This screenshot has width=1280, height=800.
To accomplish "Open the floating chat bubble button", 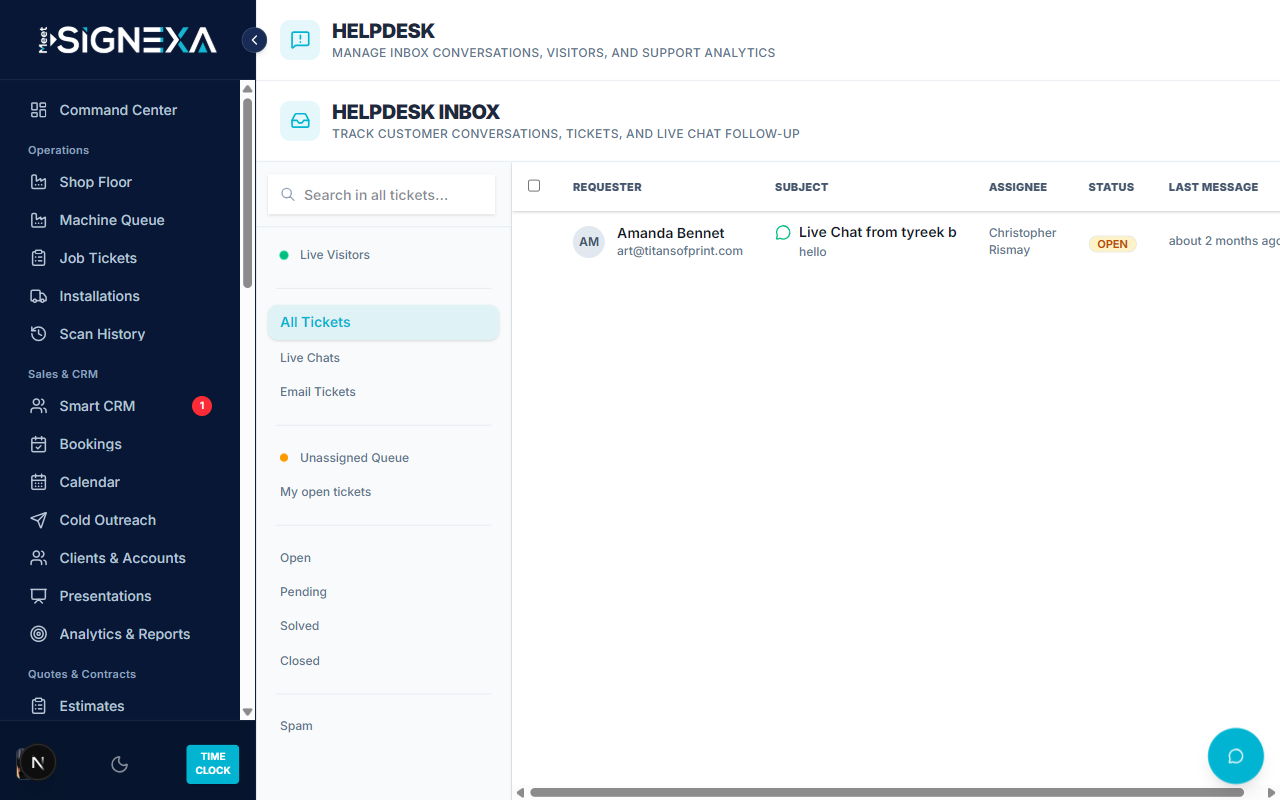I will point(1235,756).
